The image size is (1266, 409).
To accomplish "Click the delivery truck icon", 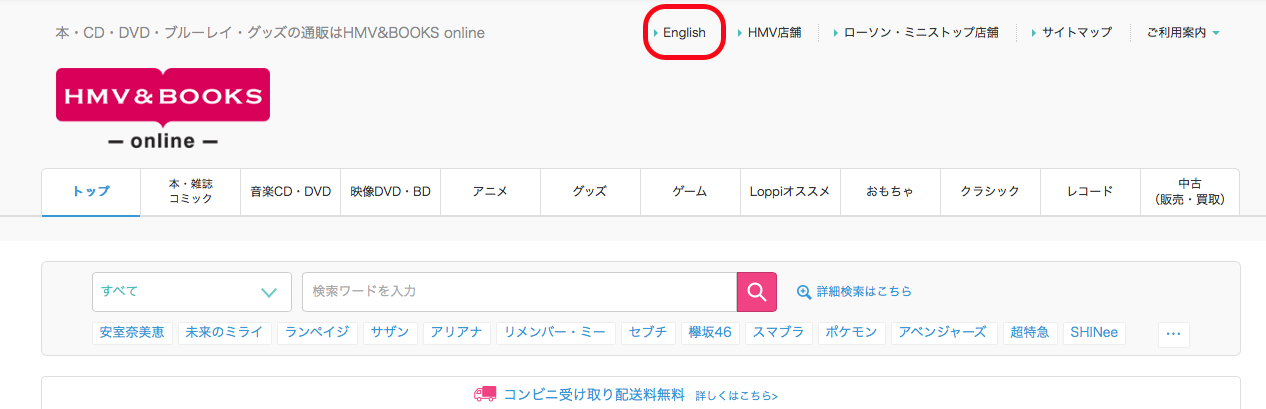I will tap(485, 394).
